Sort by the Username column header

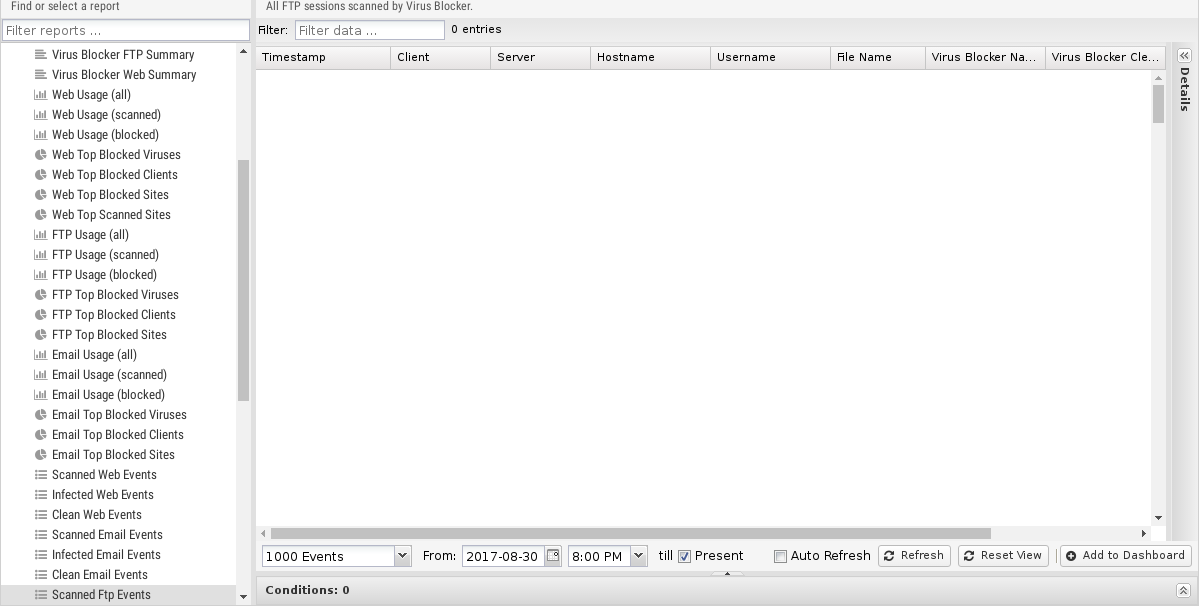(771, 57)
